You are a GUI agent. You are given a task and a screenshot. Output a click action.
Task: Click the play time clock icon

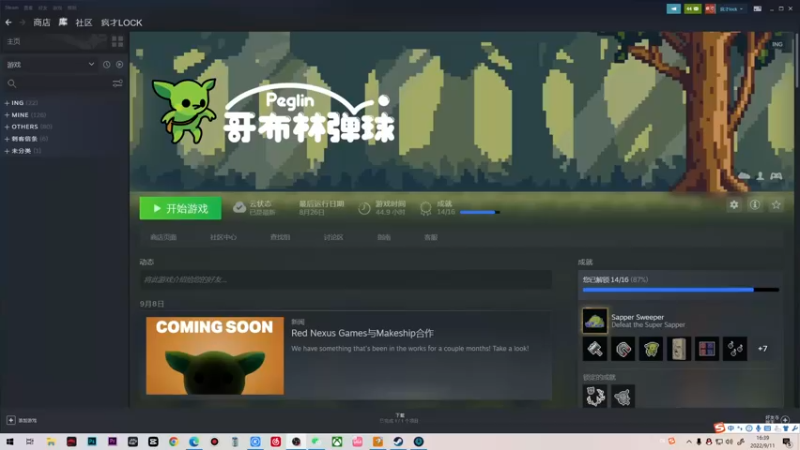(x=364, y=208)
